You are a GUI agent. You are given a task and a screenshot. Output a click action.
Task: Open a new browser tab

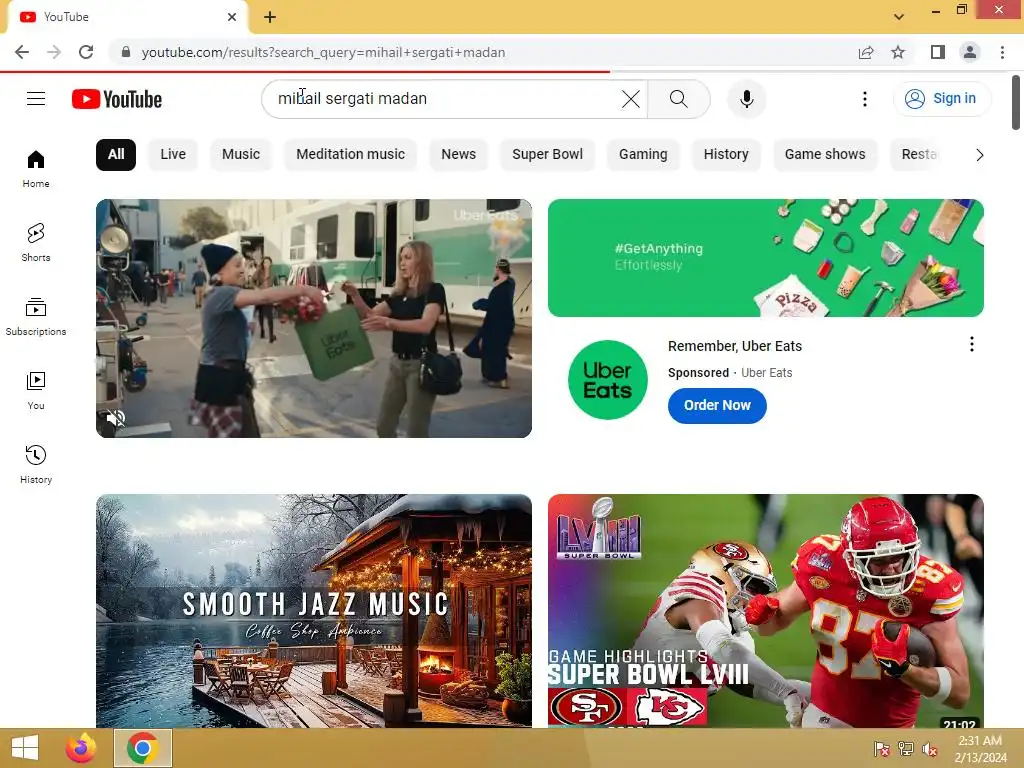270,18
